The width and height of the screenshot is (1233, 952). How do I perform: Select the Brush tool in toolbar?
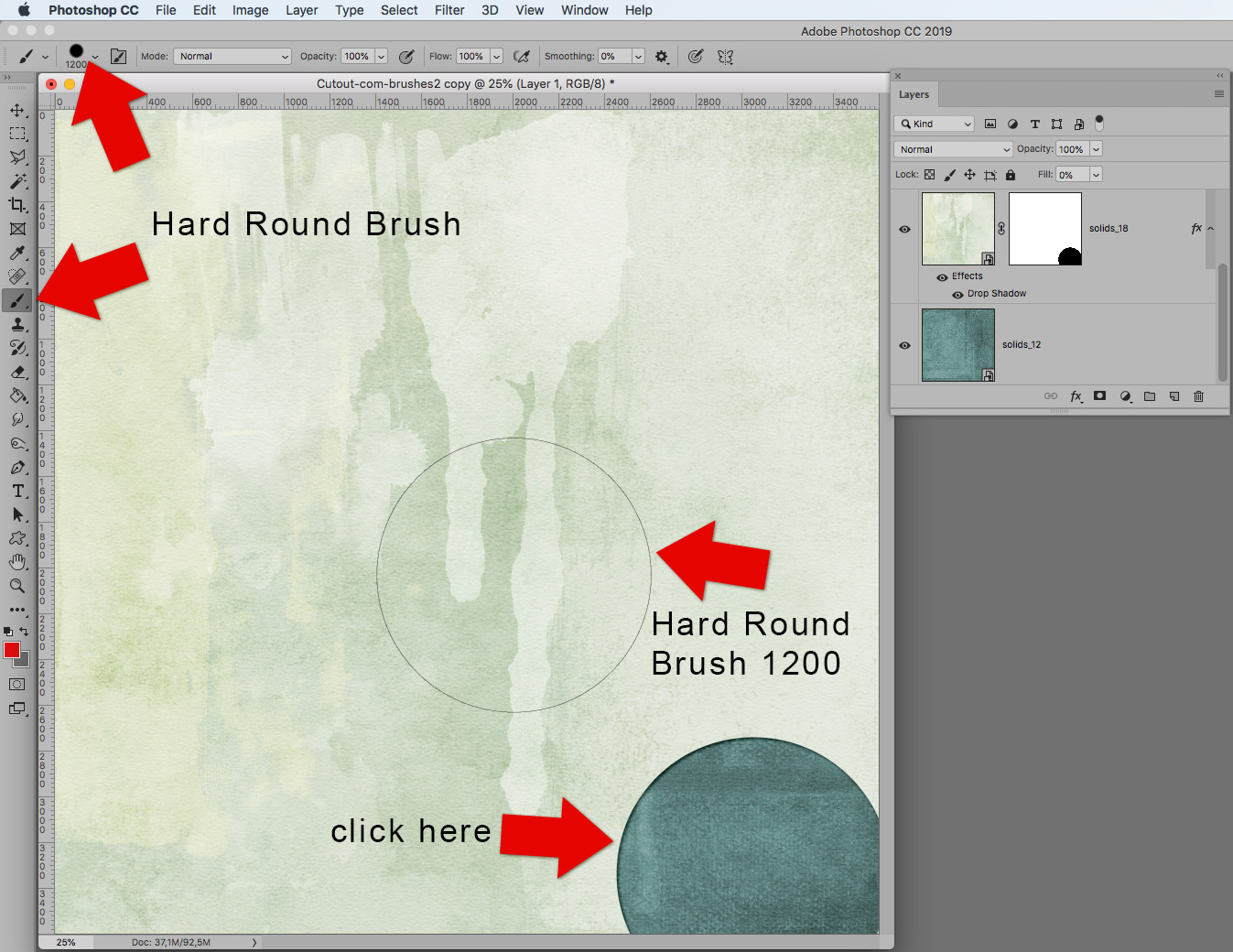pos(17,300)
